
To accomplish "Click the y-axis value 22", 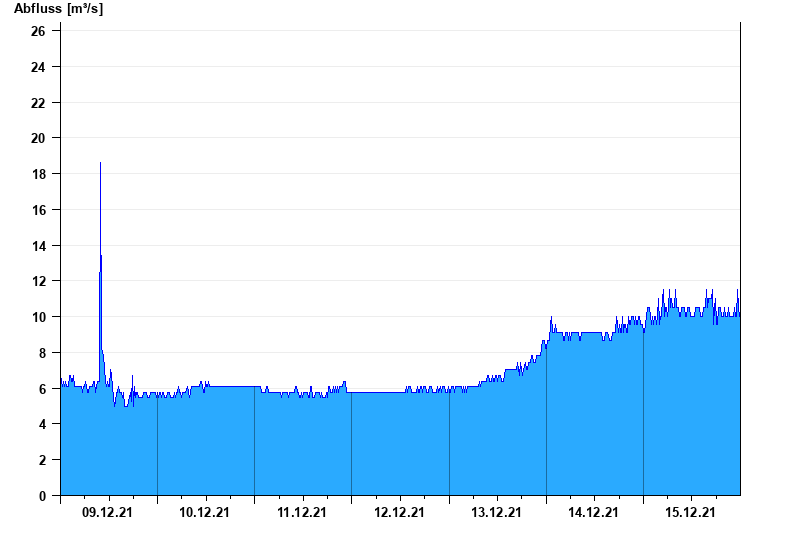I will 39,103.
